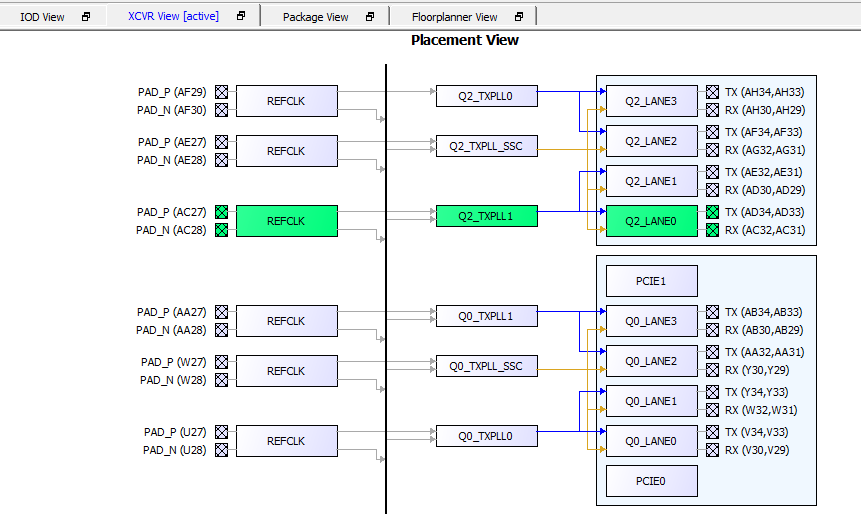Open the Floorplanner View tab

454,17
